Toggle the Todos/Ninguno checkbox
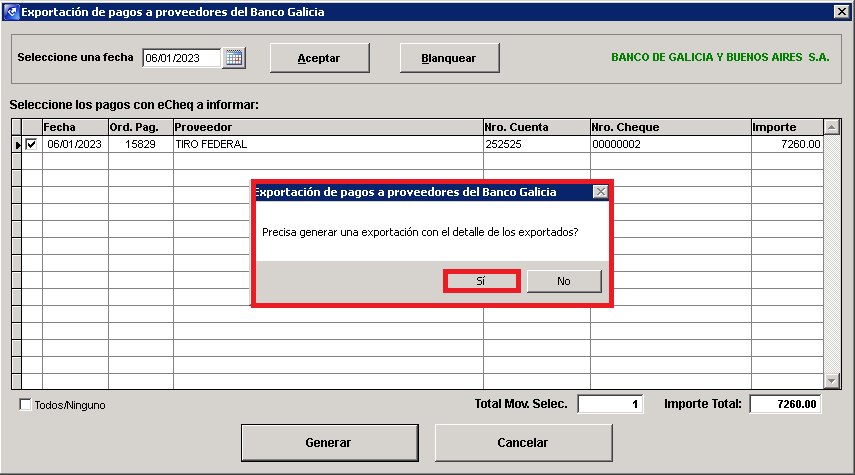 25,405
